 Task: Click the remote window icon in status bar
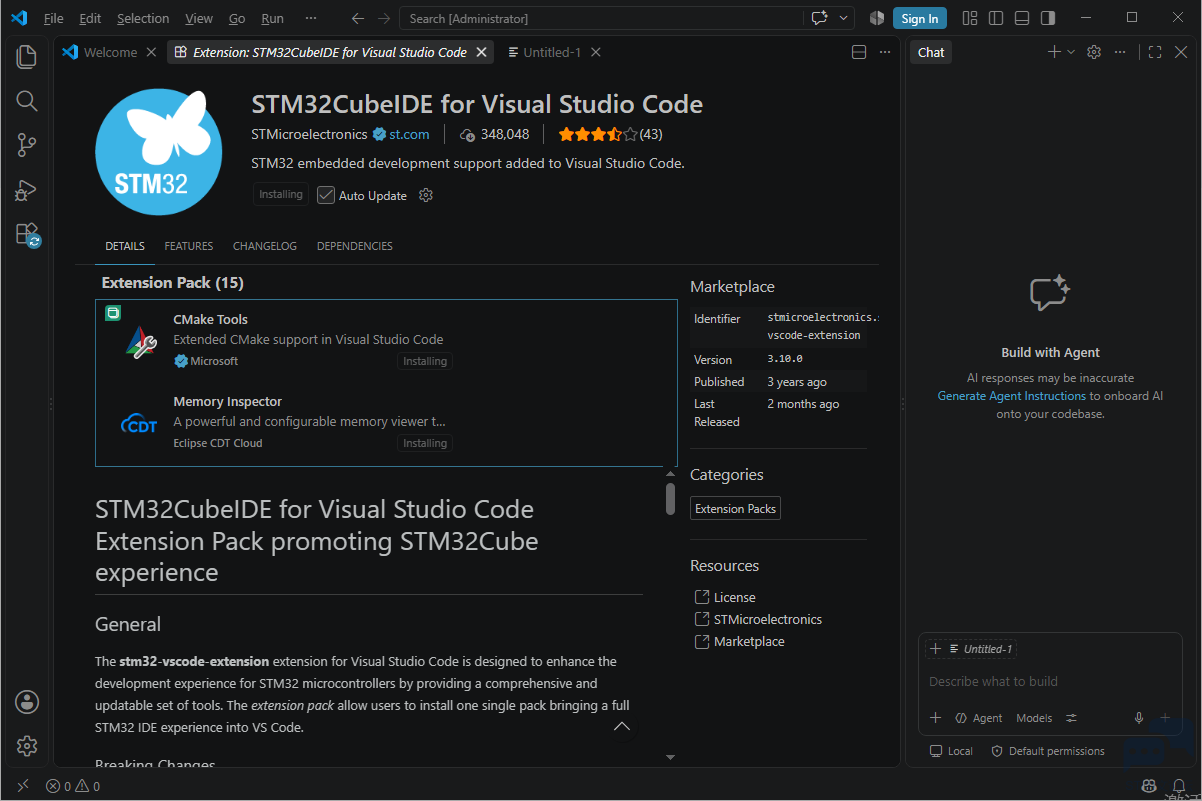pos(23,786)
